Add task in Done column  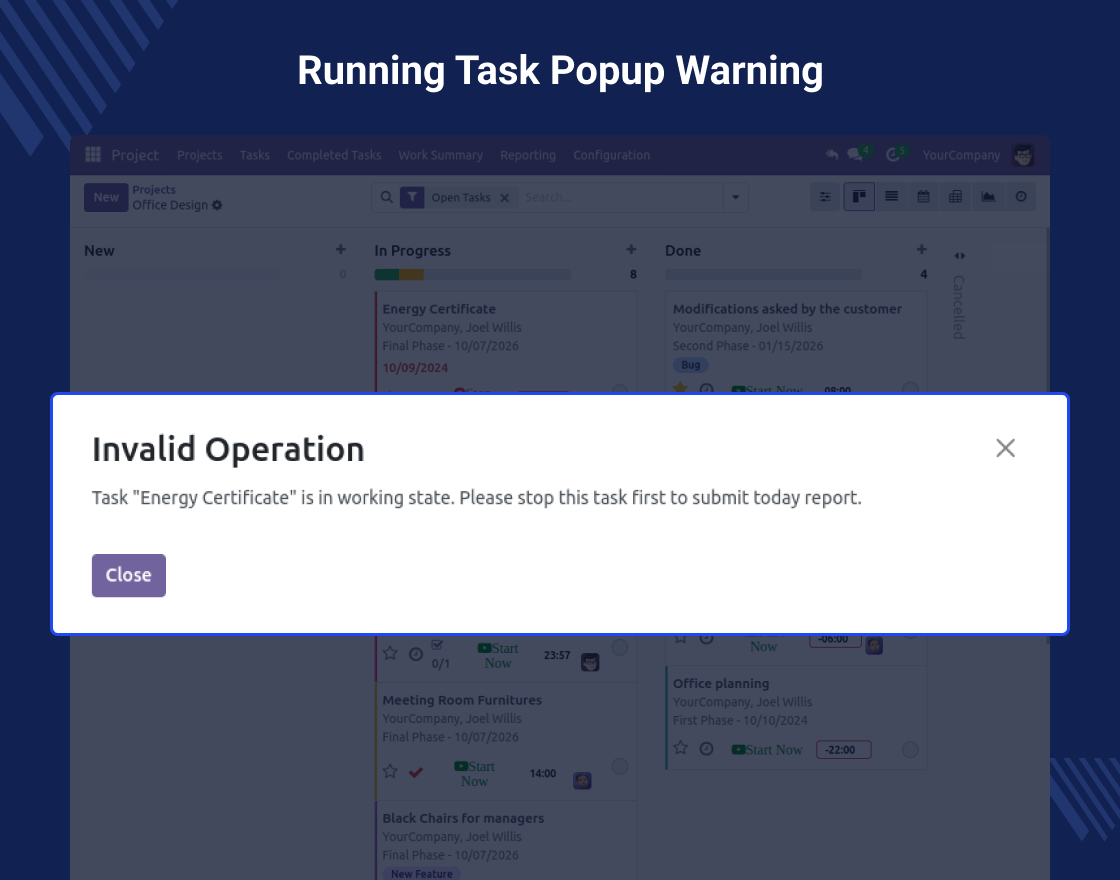click(921, 249)
